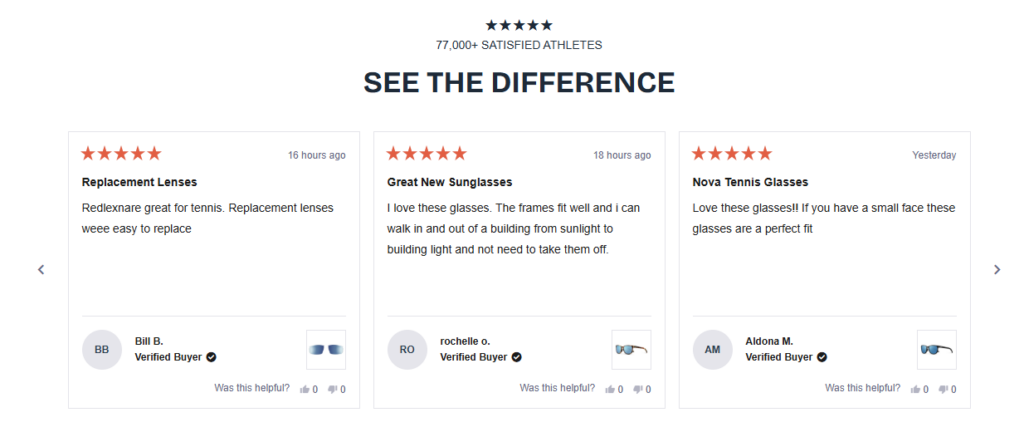
Task: Open the Great New Sunglasses review title
Action: 449,182
